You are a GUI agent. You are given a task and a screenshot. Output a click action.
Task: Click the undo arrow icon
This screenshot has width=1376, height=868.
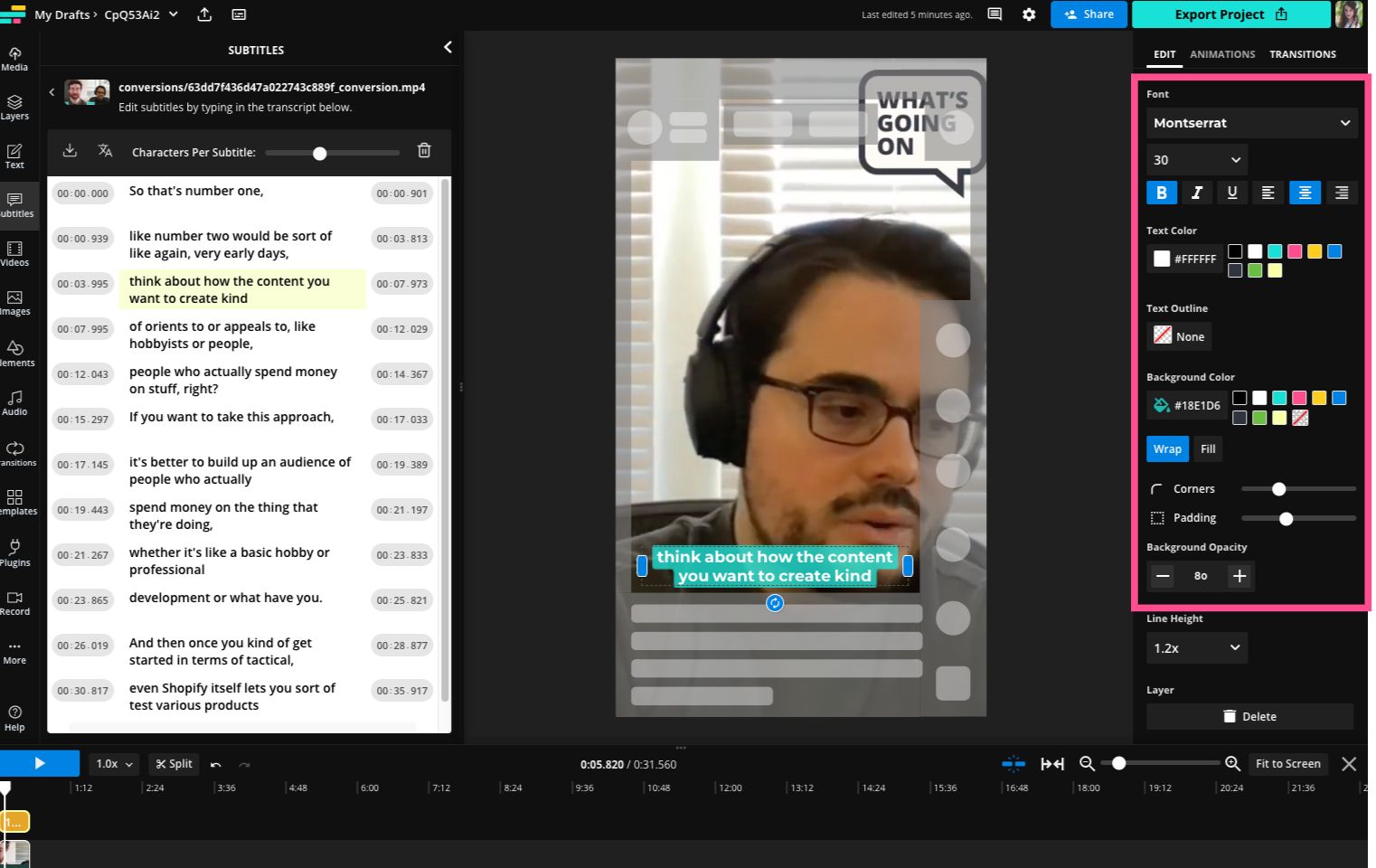pyautogui.click(x=216, y=764)
